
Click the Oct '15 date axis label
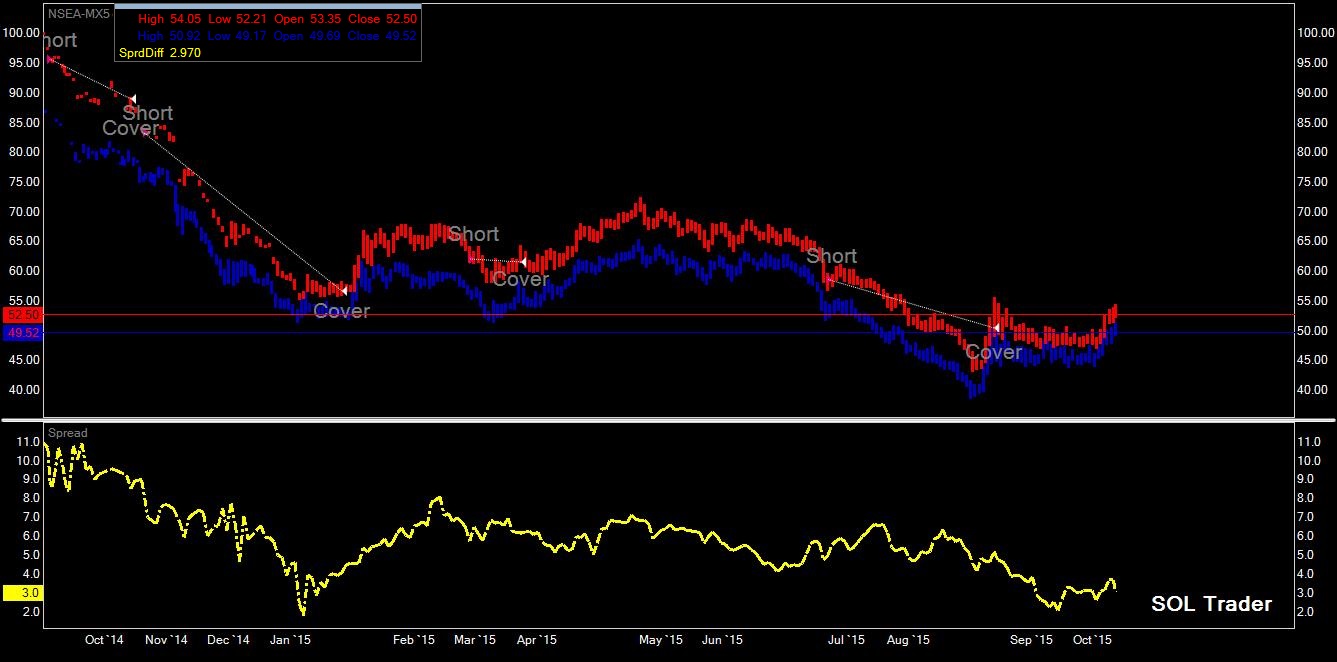click(x=1093, y=640)
